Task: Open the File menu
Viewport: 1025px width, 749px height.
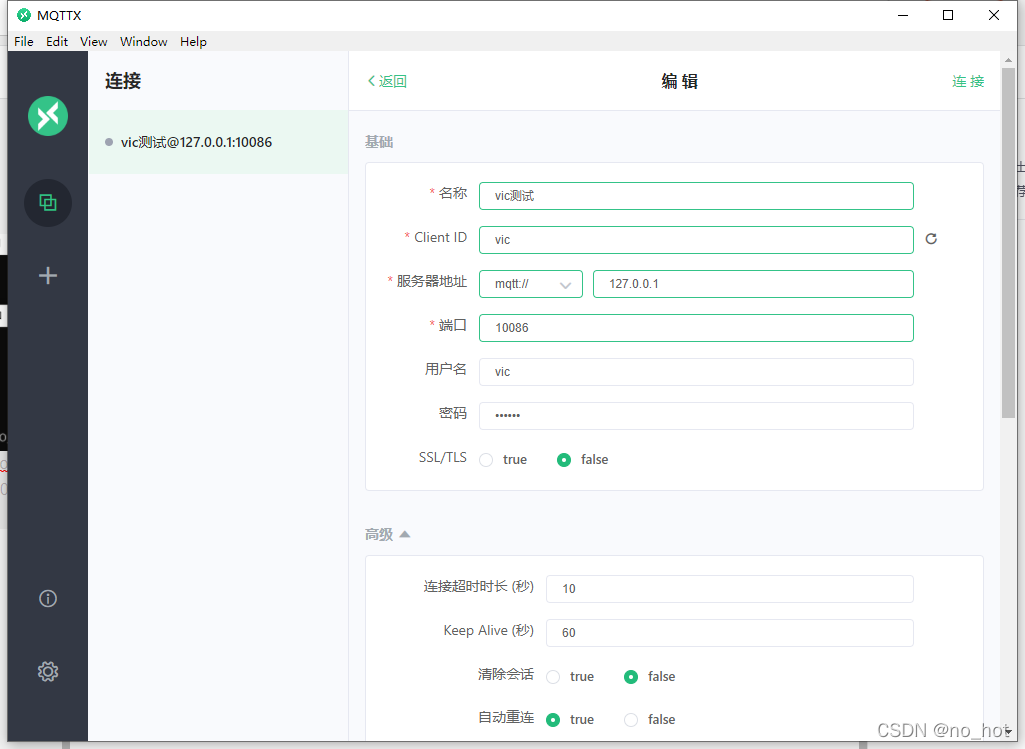Action: click(24, 42)
